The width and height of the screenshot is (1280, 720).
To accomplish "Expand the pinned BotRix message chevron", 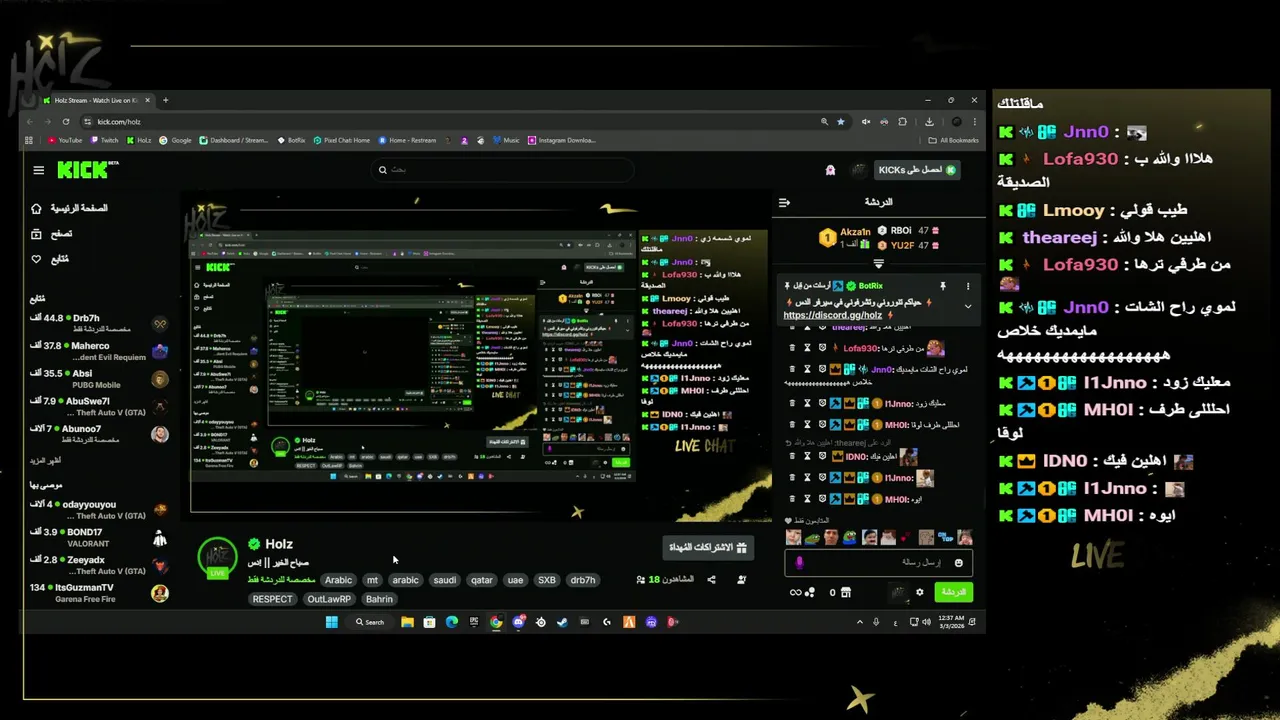I will (x=967, y=306).
